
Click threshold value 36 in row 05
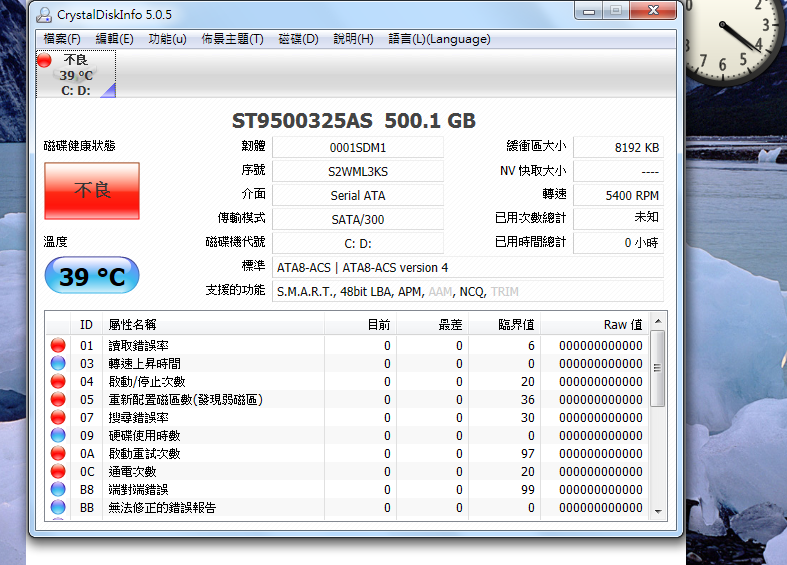pyautogui.click(x=528, y=399)
